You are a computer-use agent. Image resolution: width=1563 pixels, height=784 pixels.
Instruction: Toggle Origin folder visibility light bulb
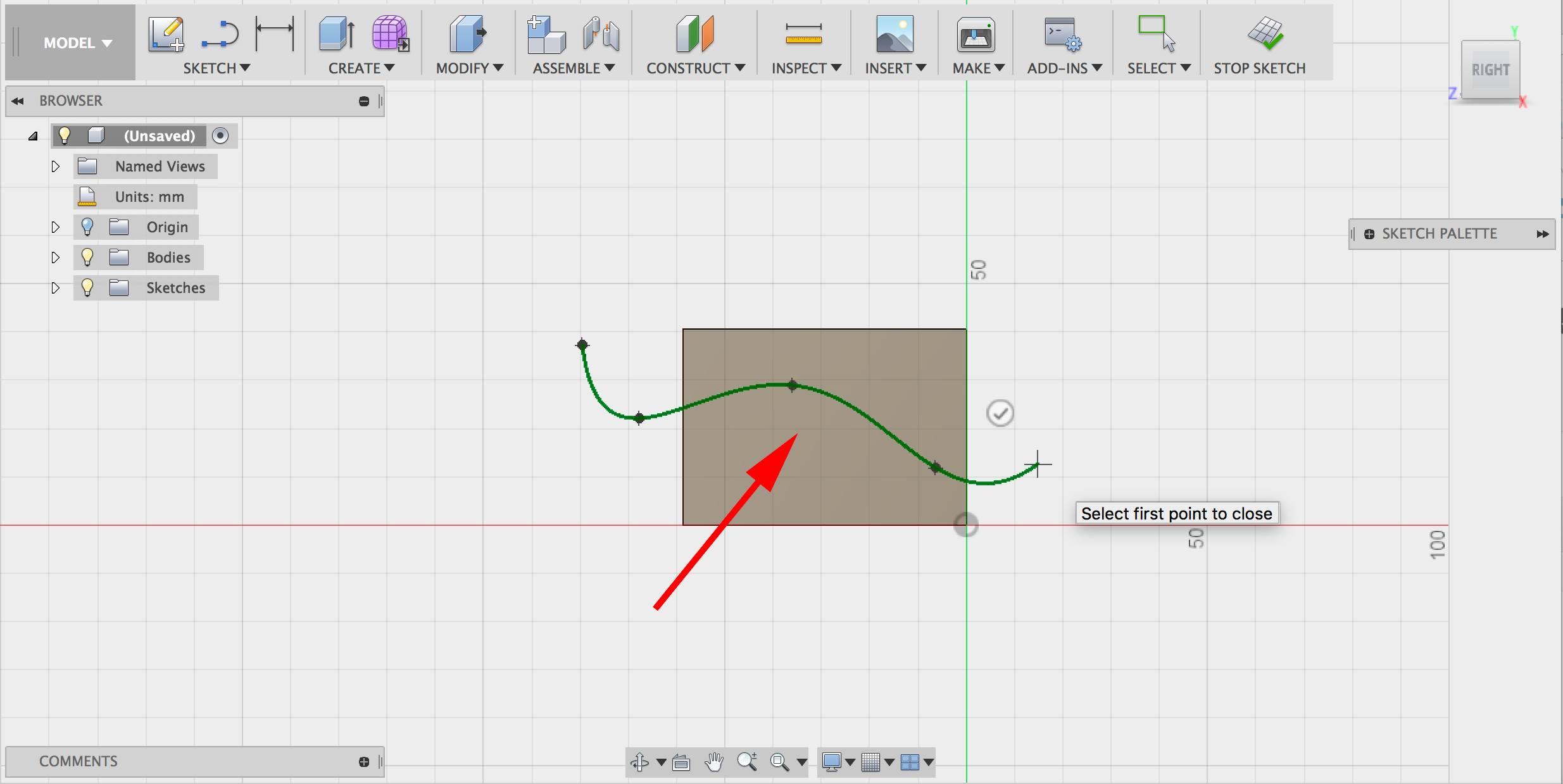tap(87, 227)
